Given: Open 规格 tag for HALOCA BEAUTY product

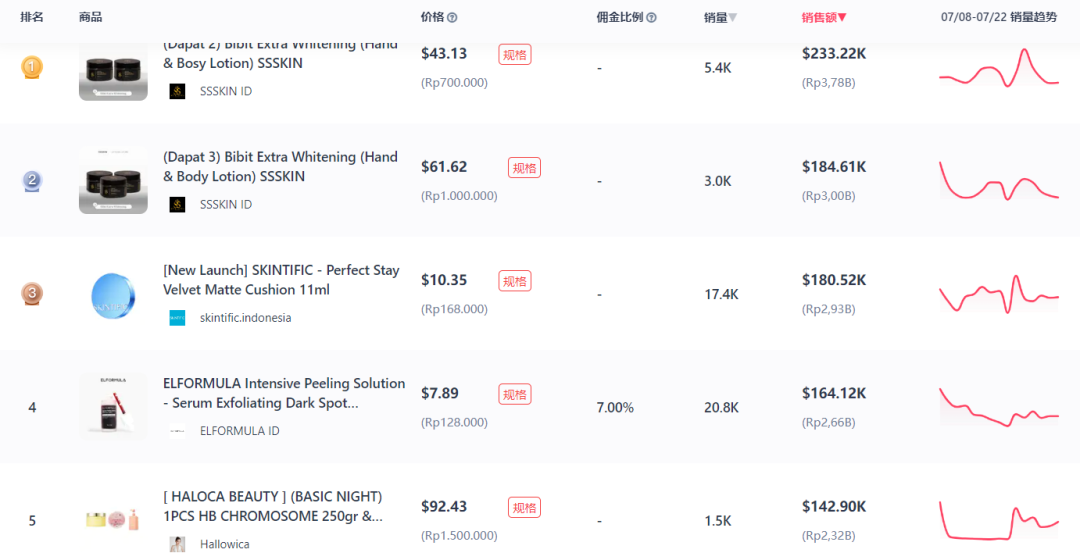Looking at the screenshot, I should [x=524, y=508].
